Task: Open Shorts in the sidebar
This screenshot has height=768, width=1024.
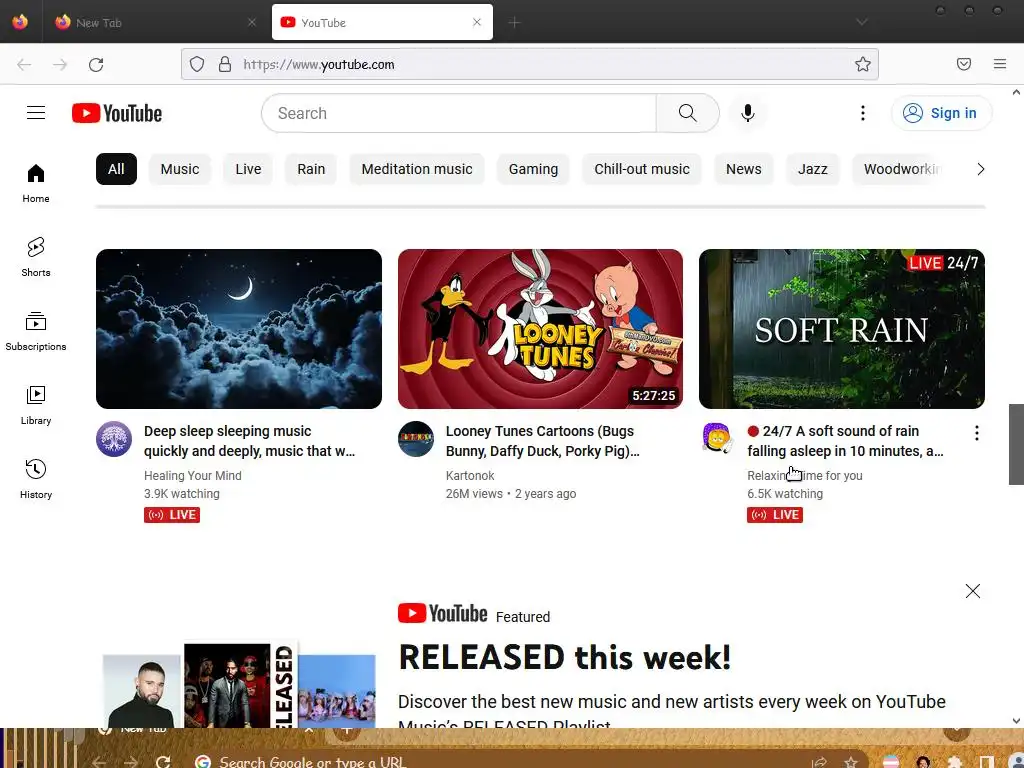Action: point(36,257)
